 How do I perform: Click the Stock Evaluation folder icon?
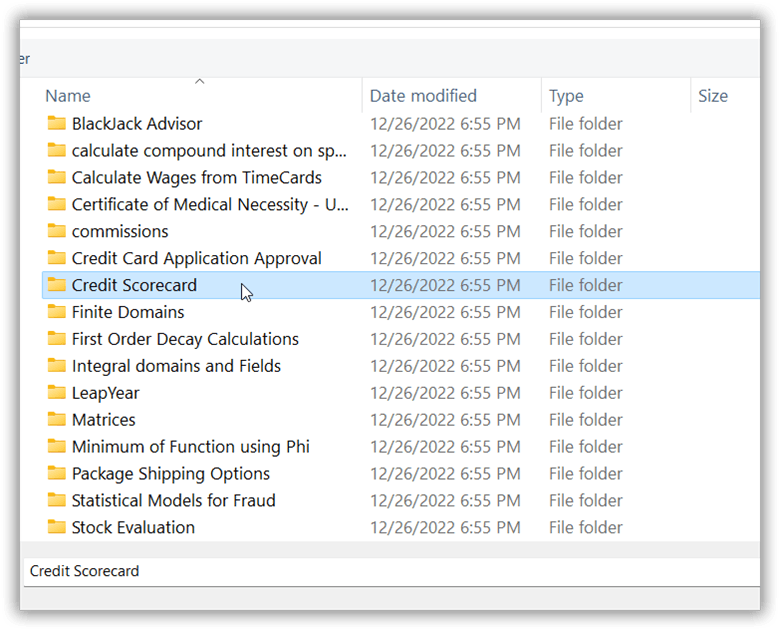coord(56,527)
